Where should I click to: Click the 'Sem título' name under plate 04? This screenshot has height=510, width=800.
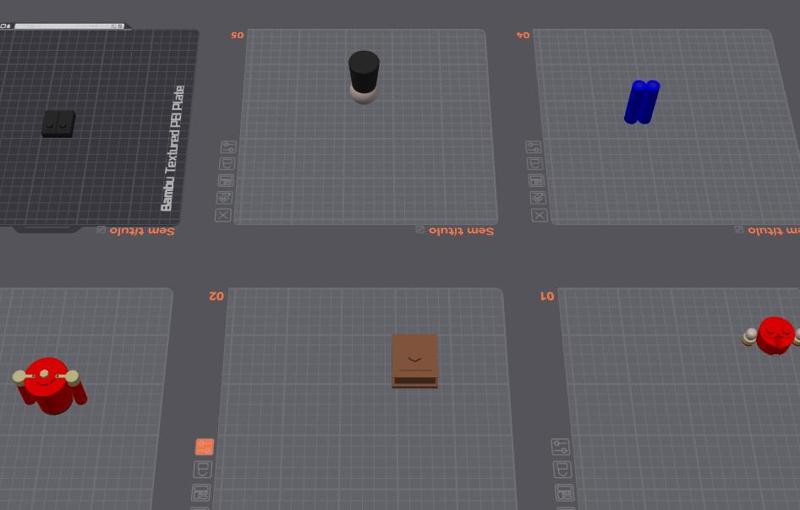tap(773, 231)
